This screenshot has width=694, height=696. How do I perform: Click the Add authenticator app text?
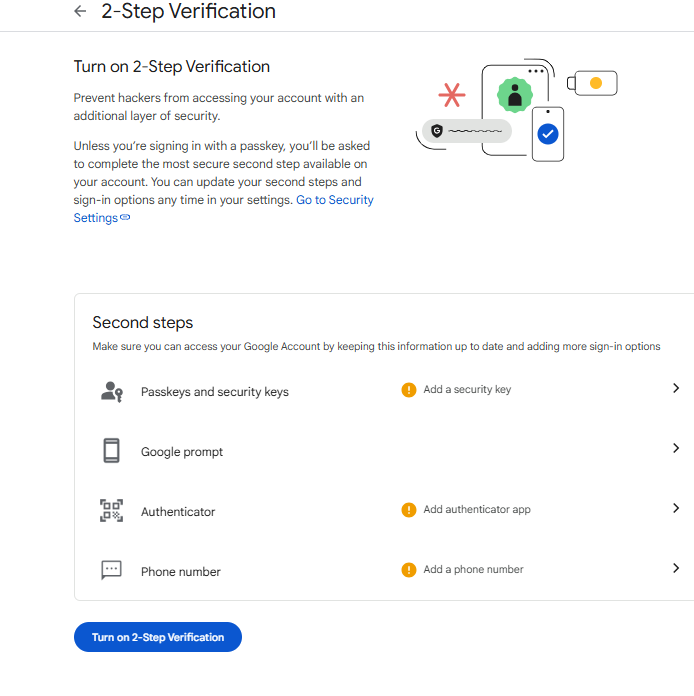click(477, 510)
